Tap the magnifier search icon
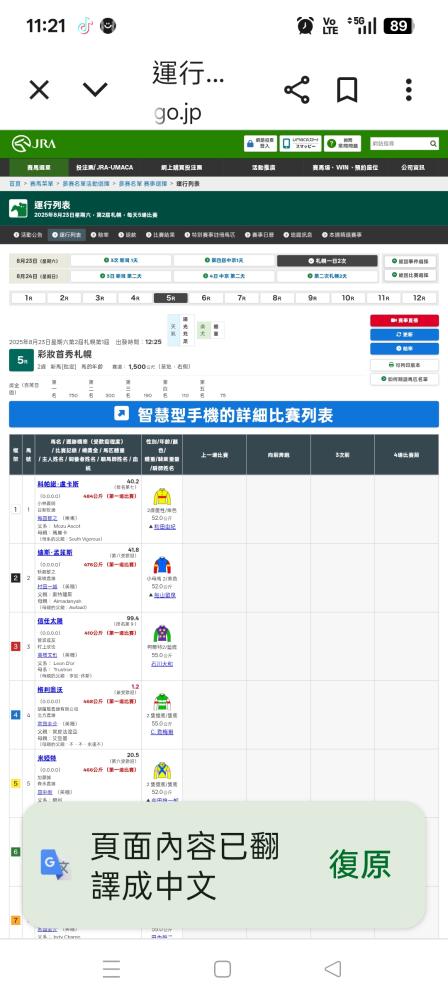 tap(433, 143)
